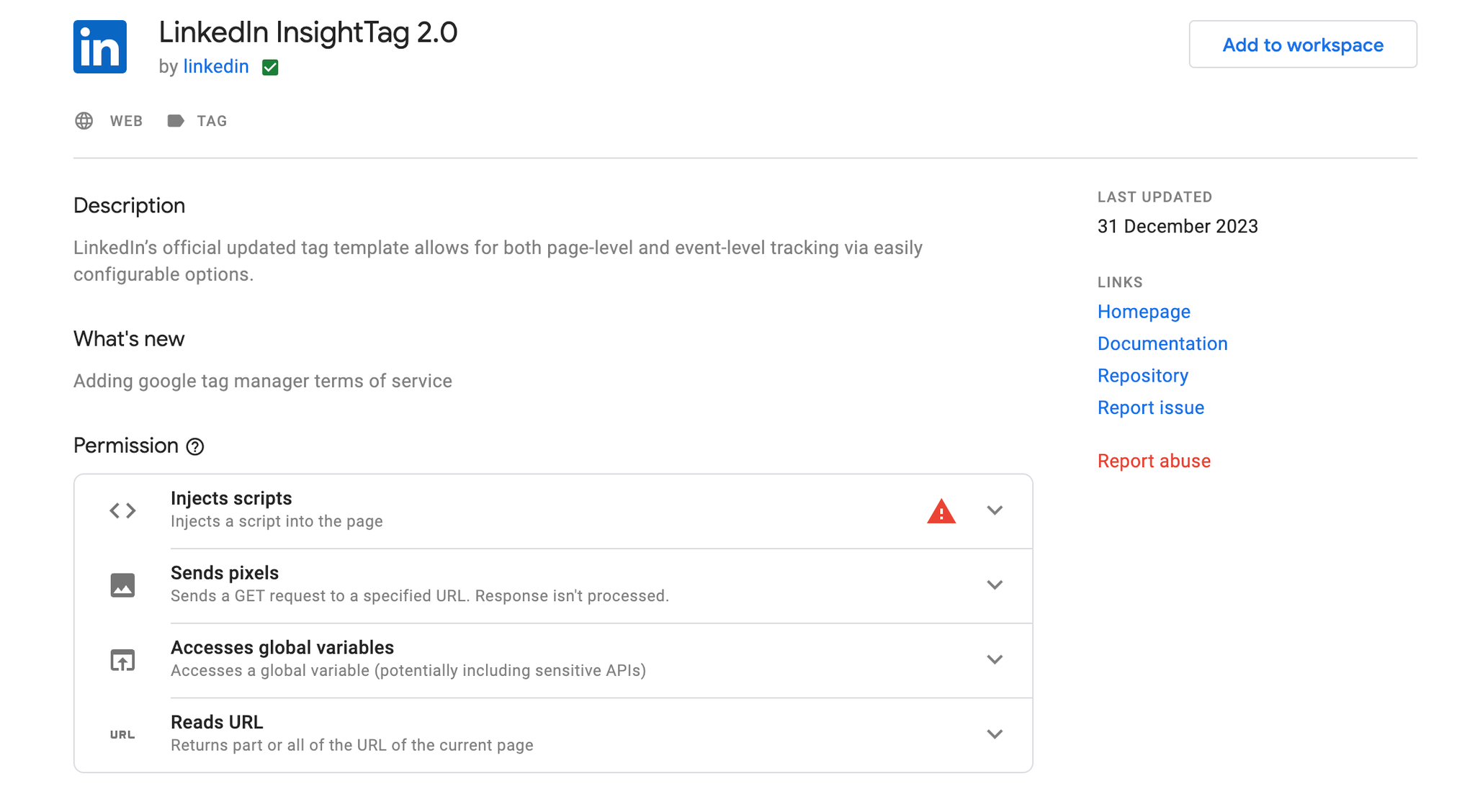1475x812 pixels.
Task: Click the Reads URL permission title
Action: coord(217,722)
